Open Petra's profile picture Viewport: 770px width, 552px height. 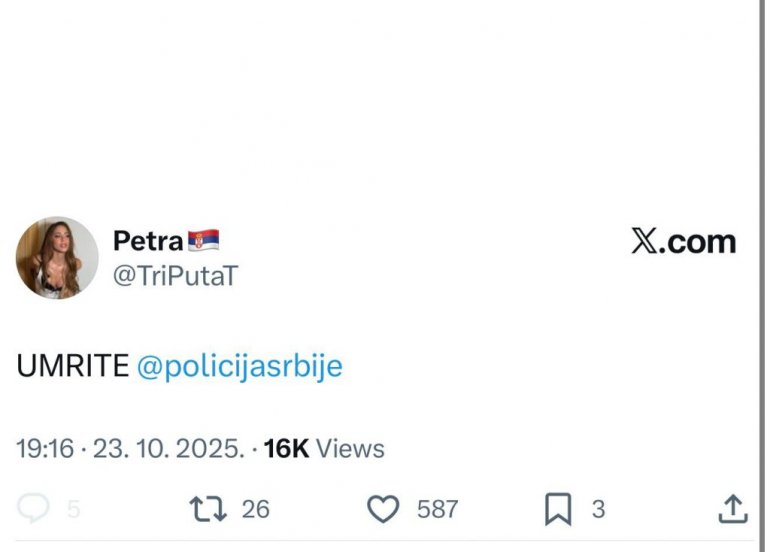[57, 258]
